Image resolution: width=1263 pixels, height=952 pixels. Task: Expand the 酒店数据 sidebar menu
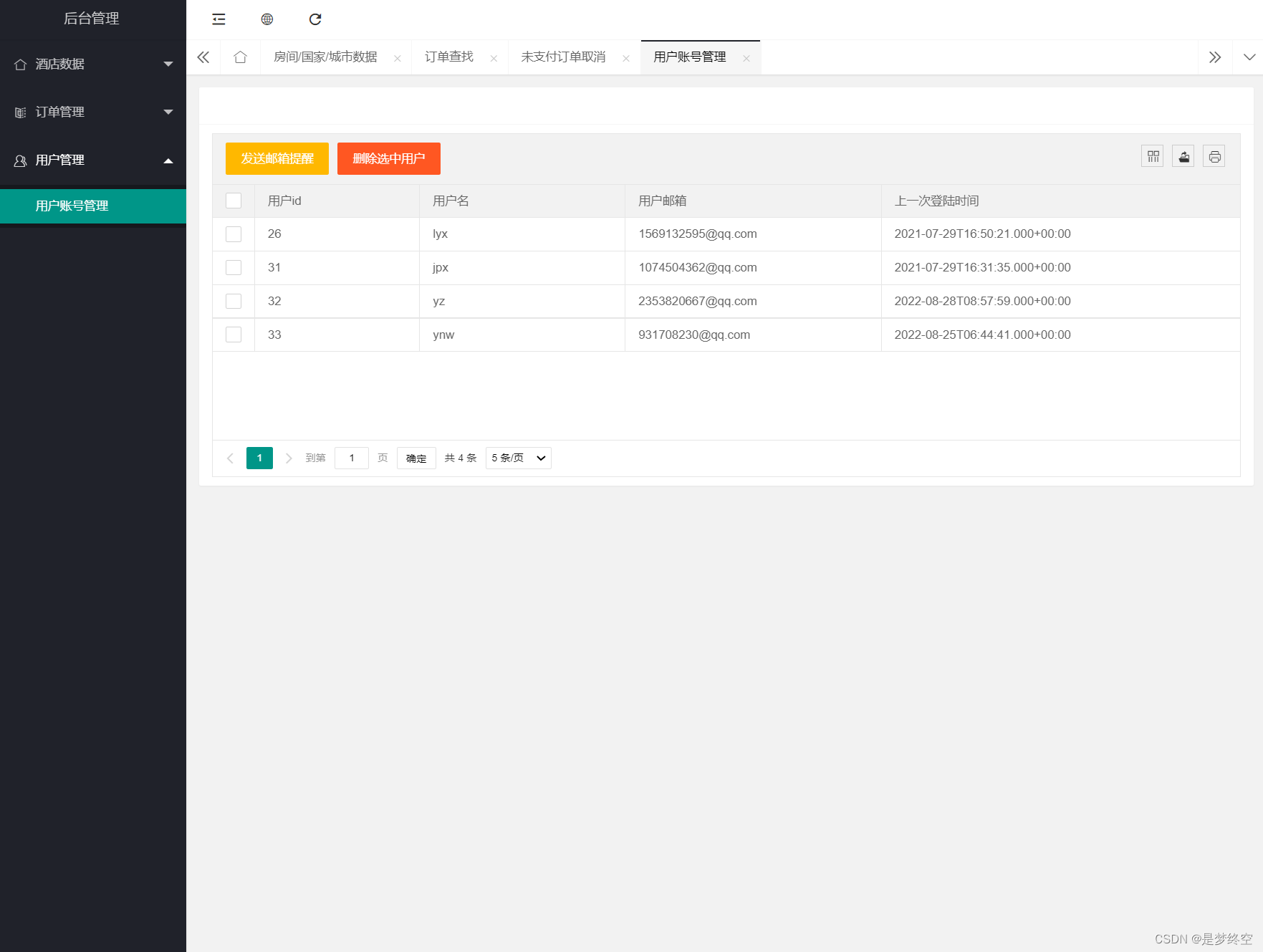click(x=93, y=64)
